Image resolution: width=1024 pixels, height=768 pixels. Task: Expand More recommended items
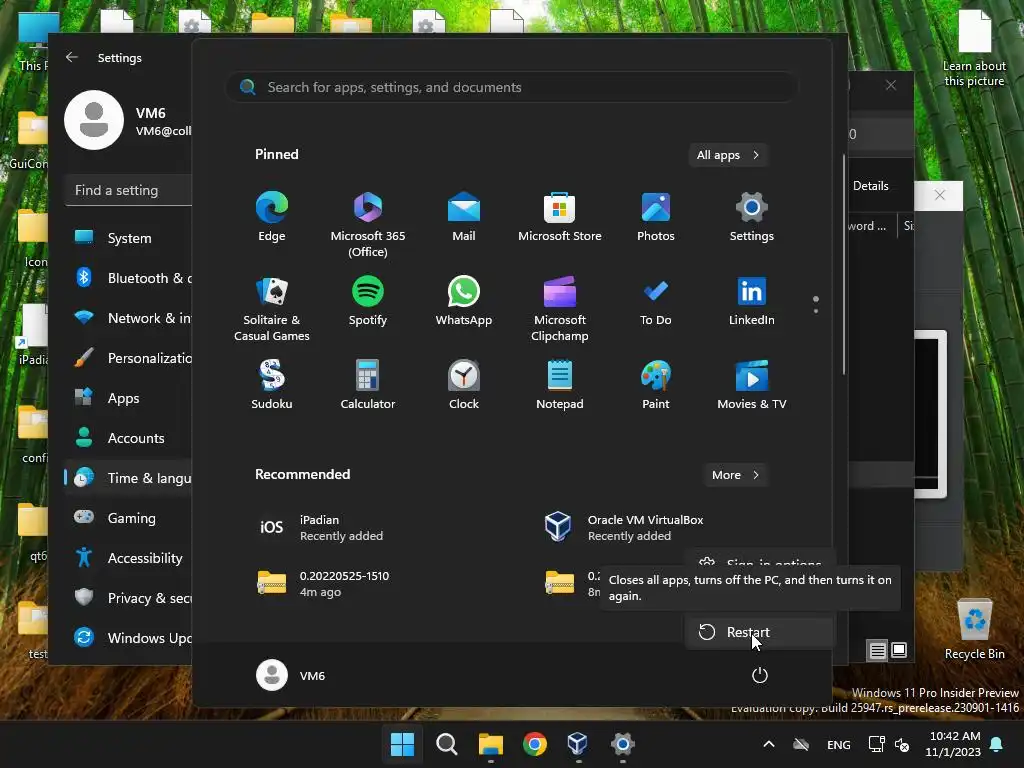pyautogui.click(x=735, y=475)
